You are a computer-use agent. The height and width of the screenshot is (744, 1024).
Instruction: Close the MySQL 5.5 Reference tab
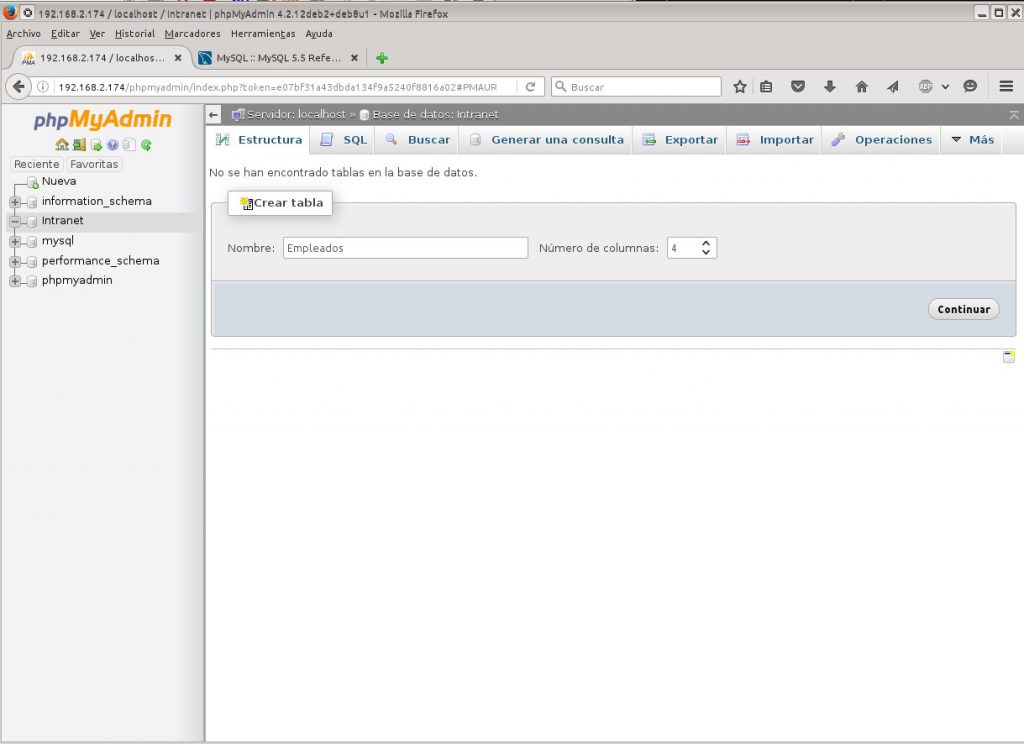tap(354, 57)
